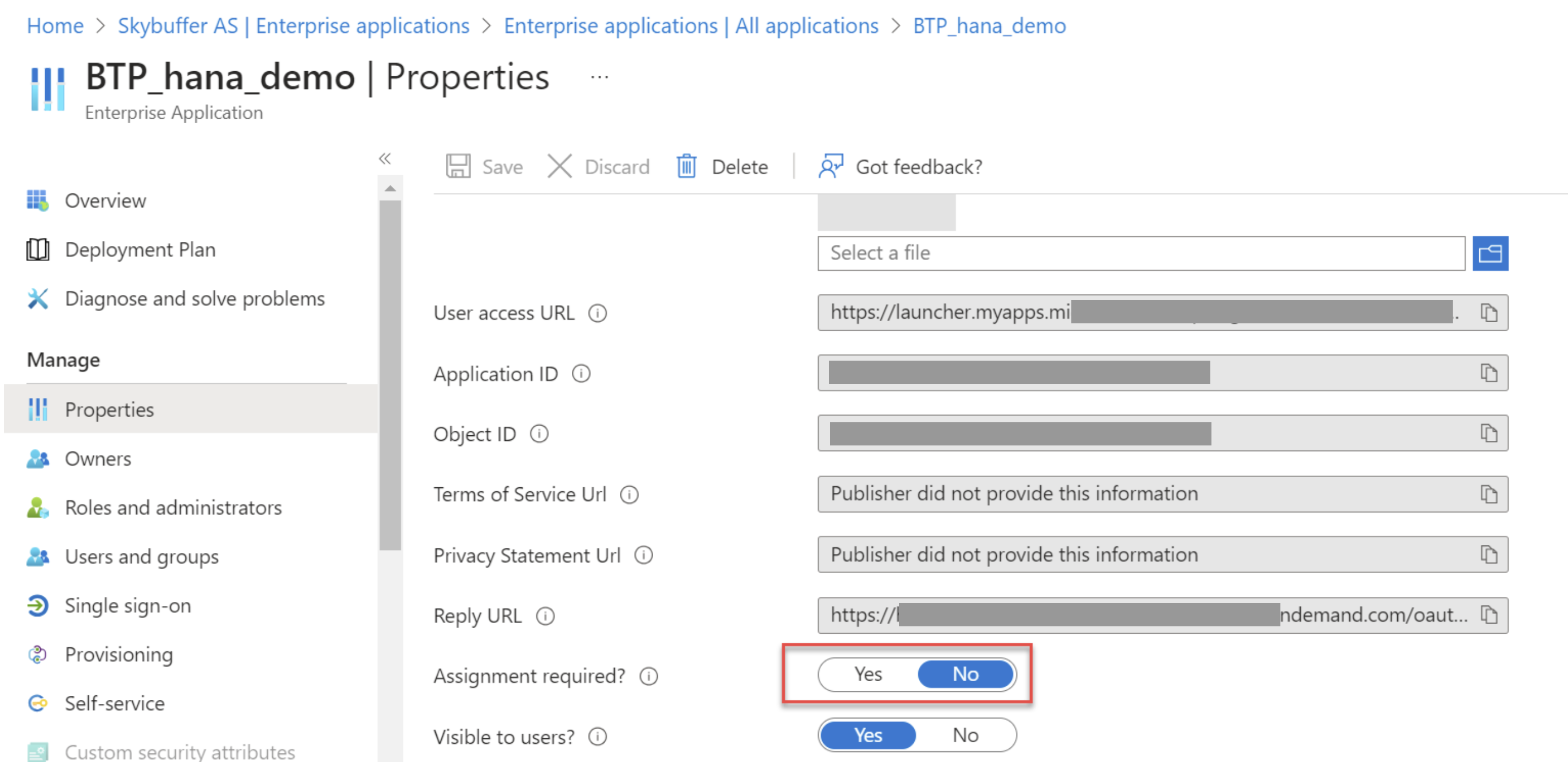
Task: Click the sidebar scrollbar up arrow
Action: tap(389, 188)
